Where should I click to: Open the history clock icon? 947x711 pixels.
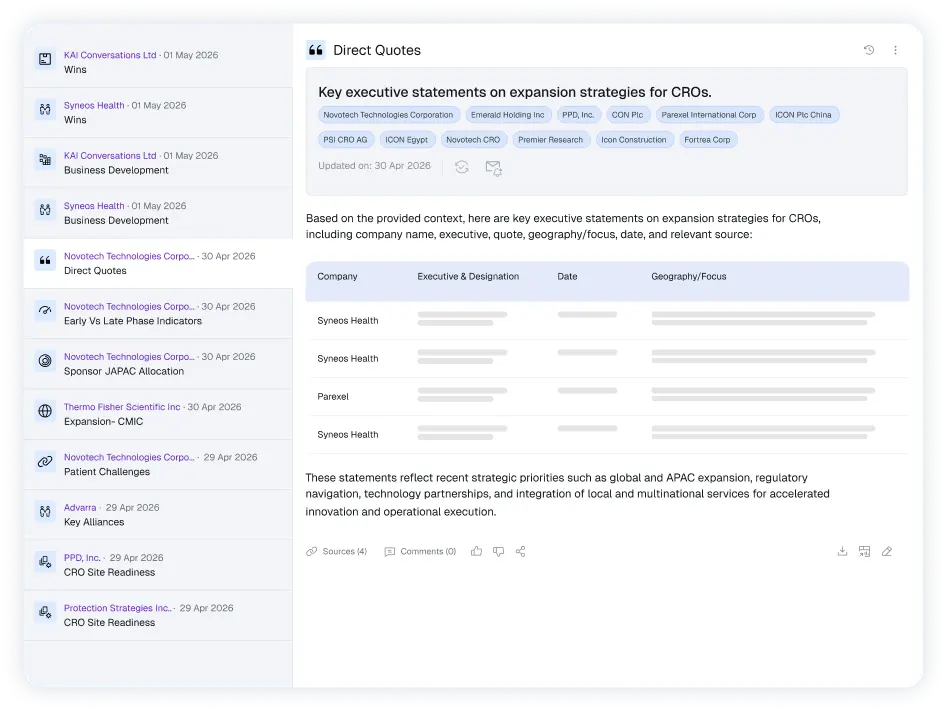coord(868,50)
